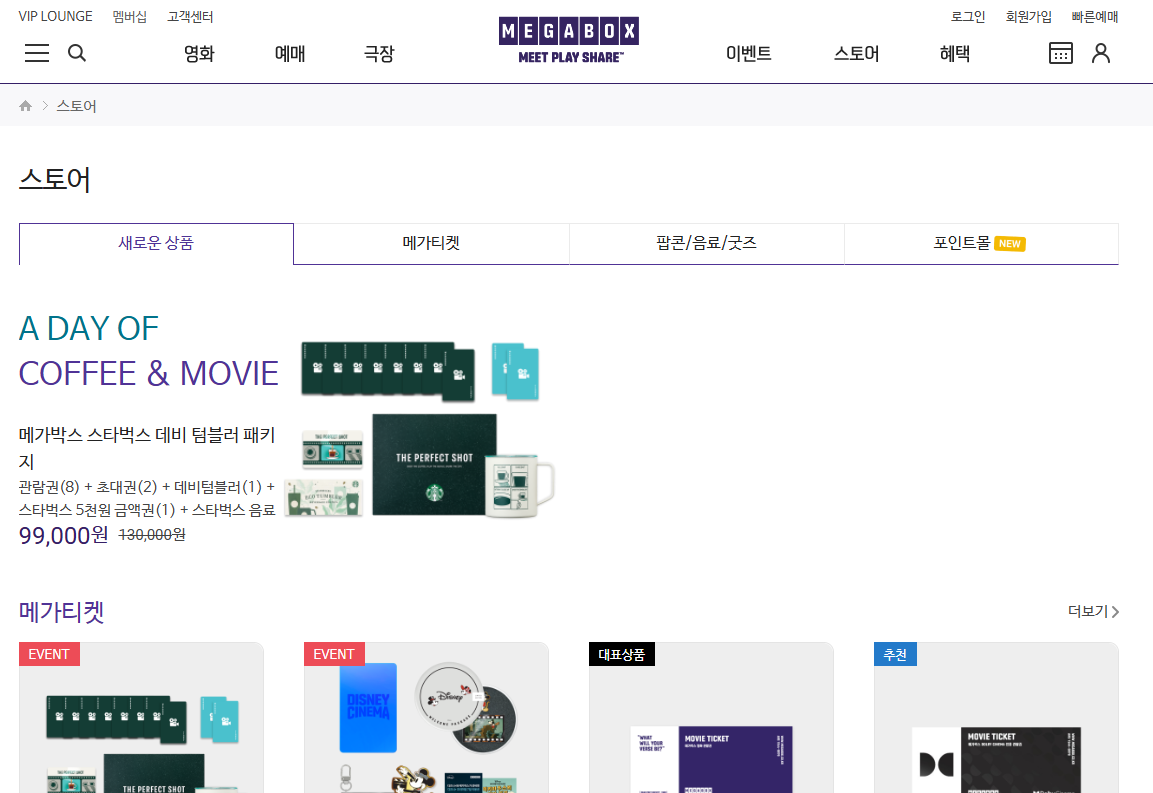1153x793 pixels.
Task: Open 대표상품 movie ticket product card
Action: click(711, 718)
